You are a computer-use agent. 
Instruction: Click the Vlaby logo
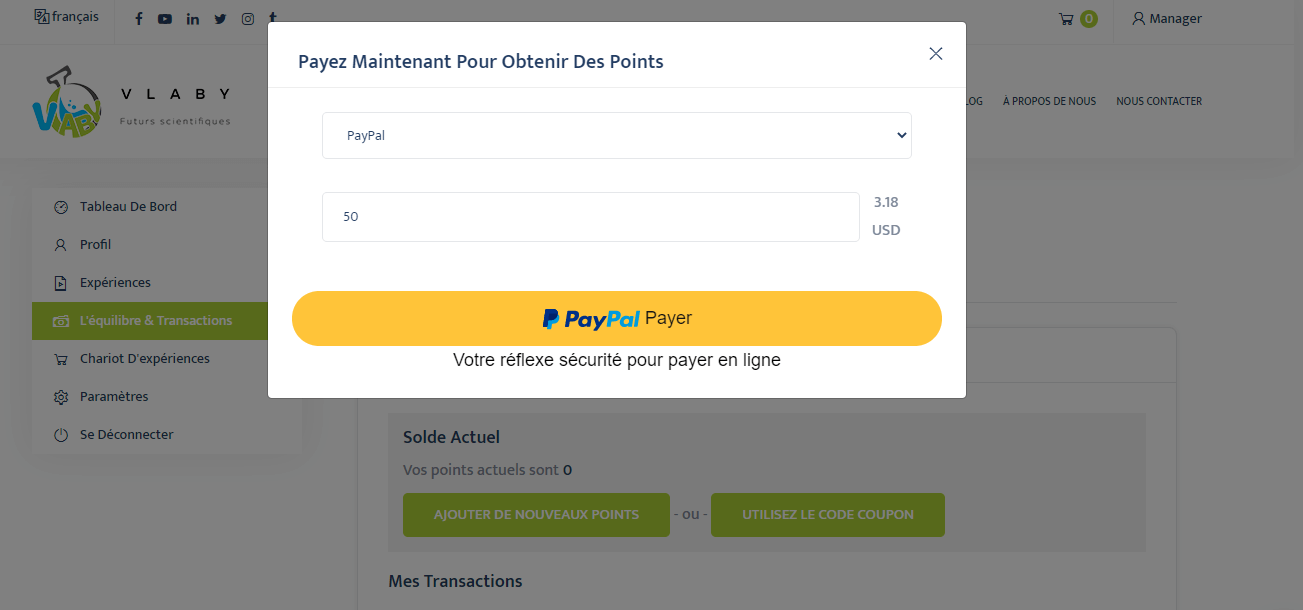click(130, 100)
